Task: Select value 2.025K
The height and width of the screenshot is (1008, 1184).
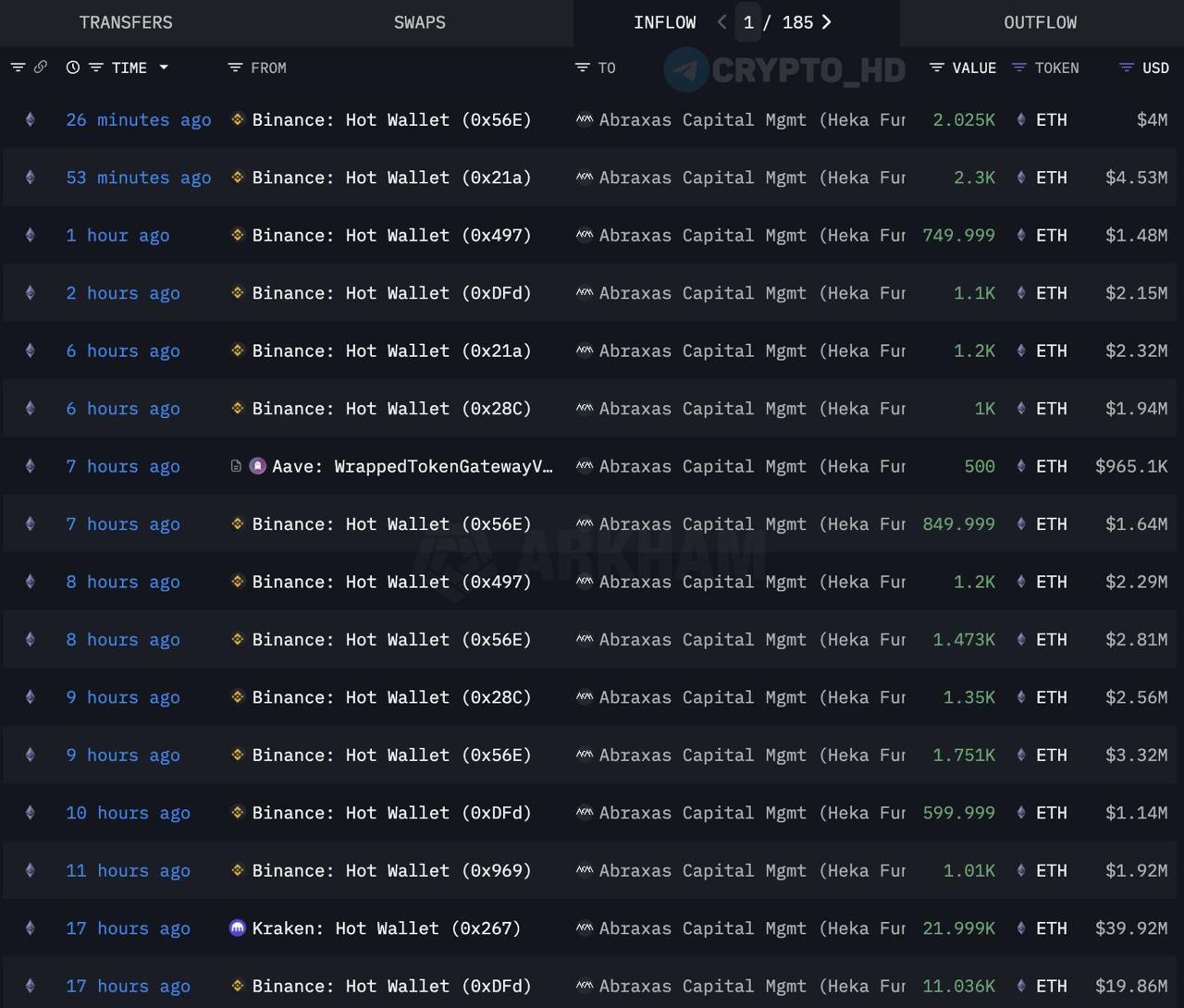Action: [964, 120]
